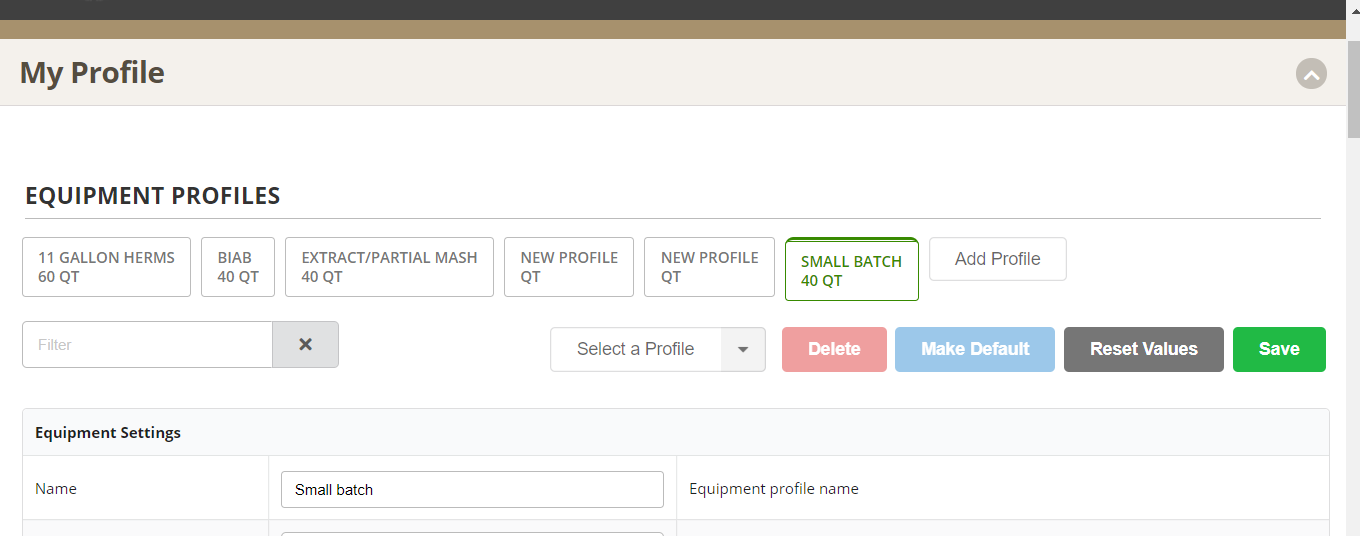This screenshot has width=1360, height=536.
Task: Click the Name row label
Action: click(56, 489)
